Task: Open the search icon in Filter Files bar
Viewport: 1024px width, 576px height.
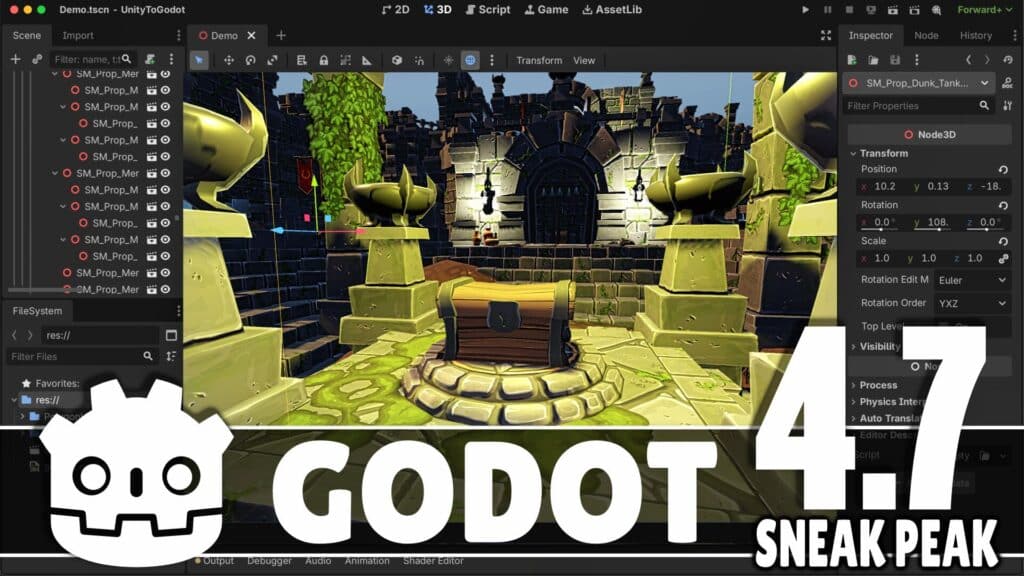Action: [148, 355]
